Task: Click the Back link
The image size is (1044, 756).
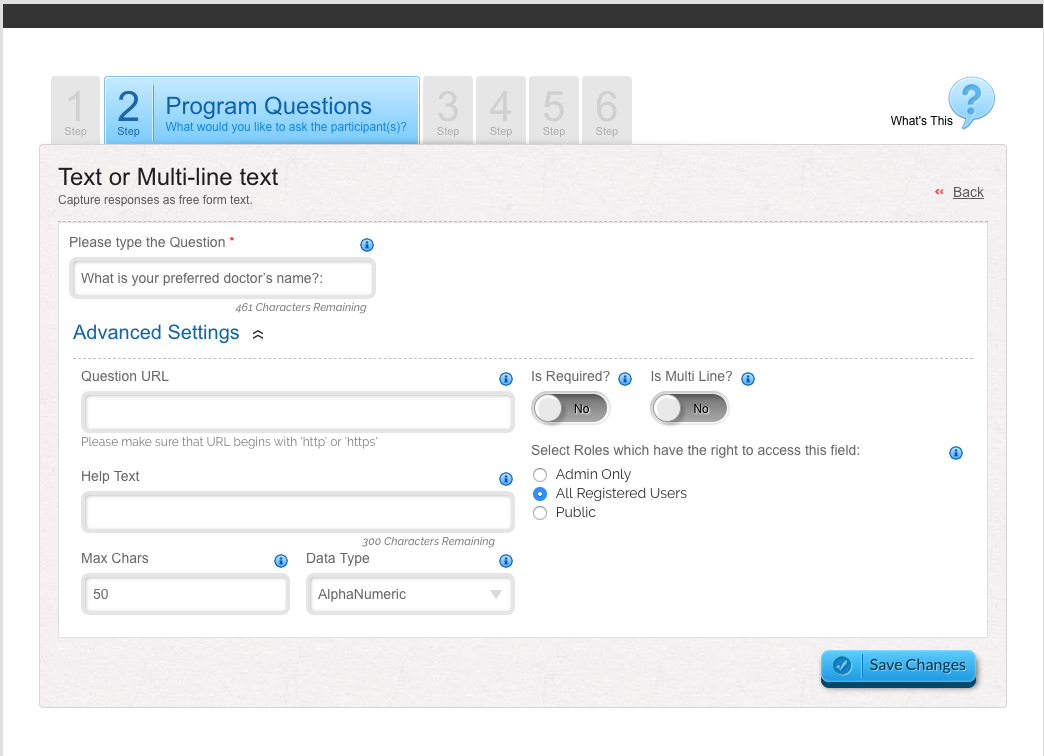Action: 969,192
